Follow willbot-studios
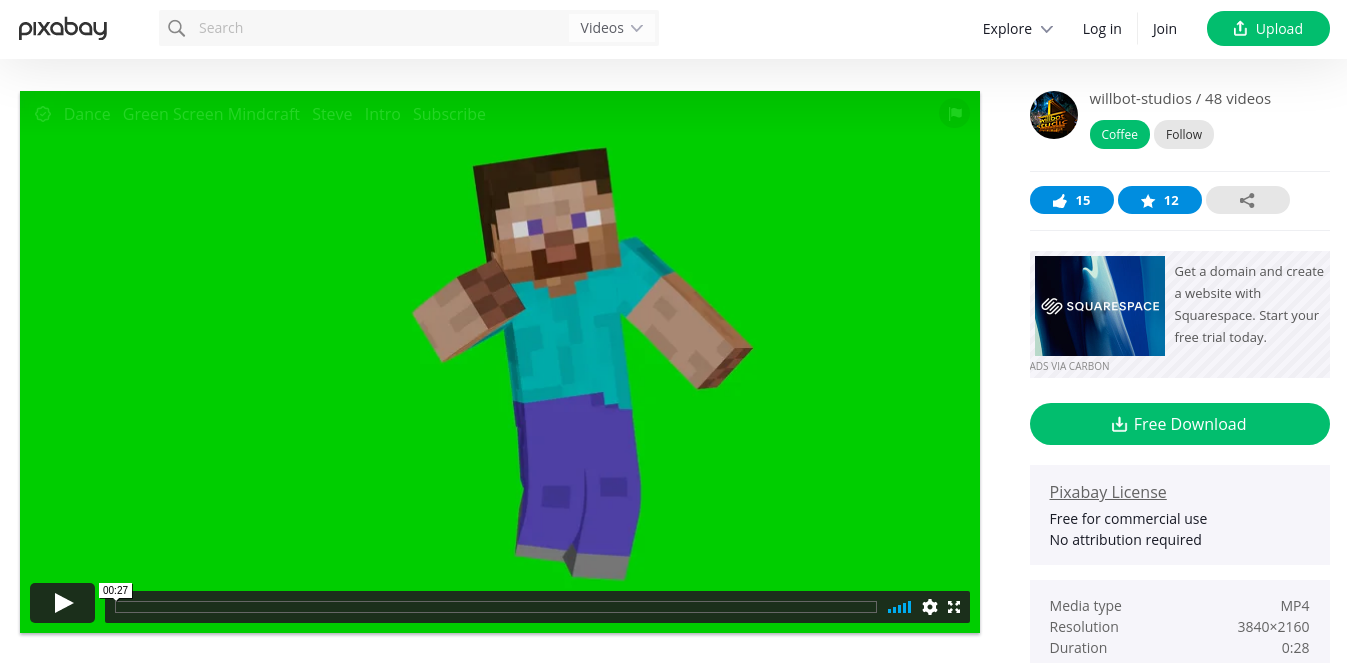 coord(1184,135)
